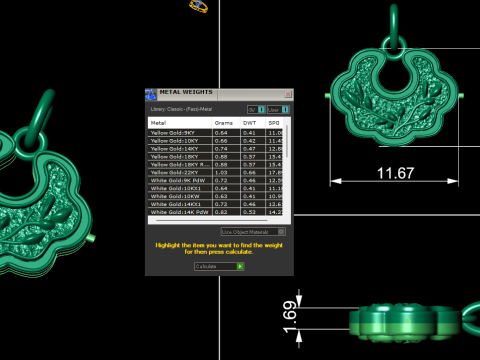The width and height of the screenshot is (480, 360).
Task: Click the Calculate button
Action: 219,266
